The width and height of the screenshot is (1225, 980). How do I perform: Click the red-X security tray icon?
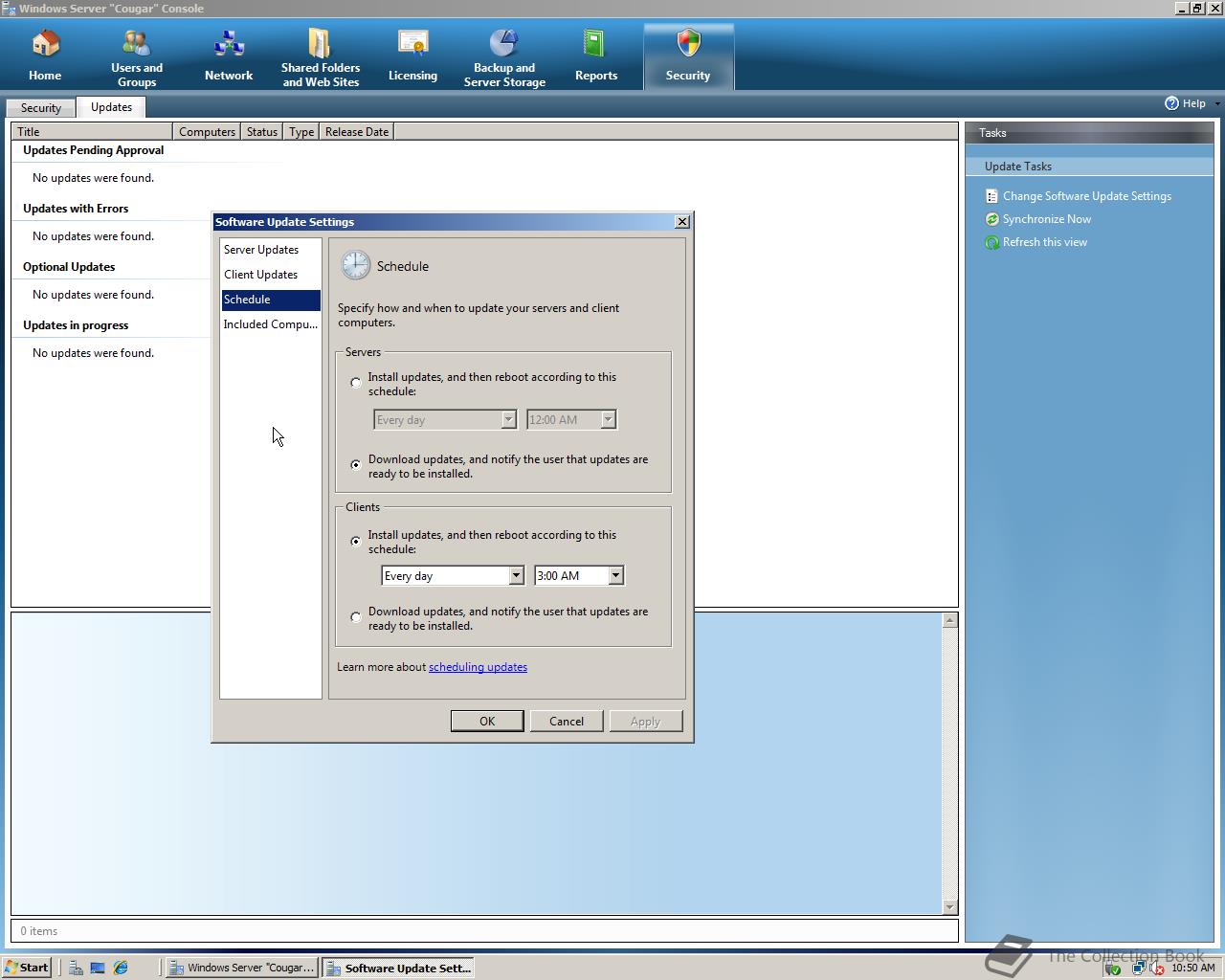[1156, 968]
